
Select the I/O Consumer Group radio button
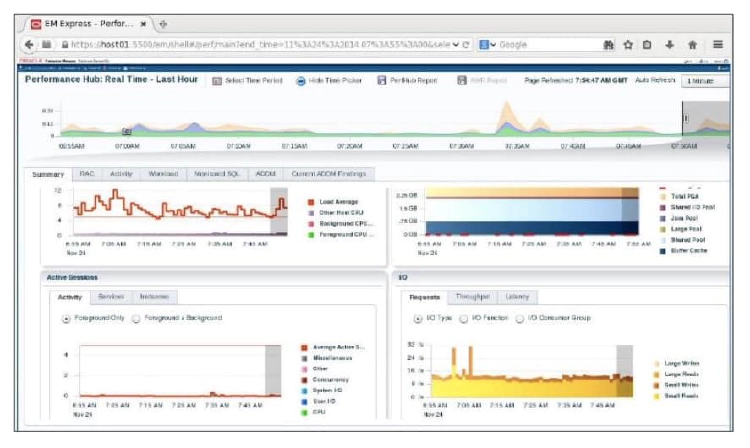pyautogui.click(x=520, y=318)
